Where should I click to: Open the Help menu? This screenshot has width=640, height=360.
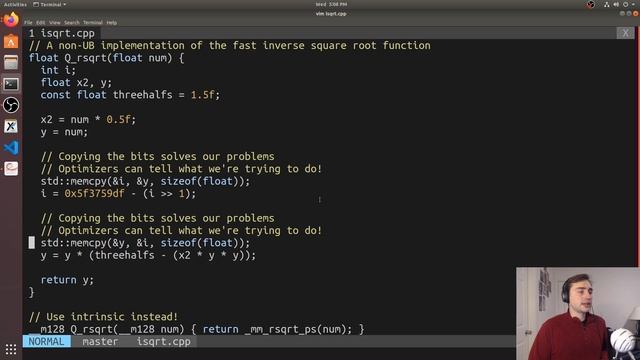tap(111, 23)
